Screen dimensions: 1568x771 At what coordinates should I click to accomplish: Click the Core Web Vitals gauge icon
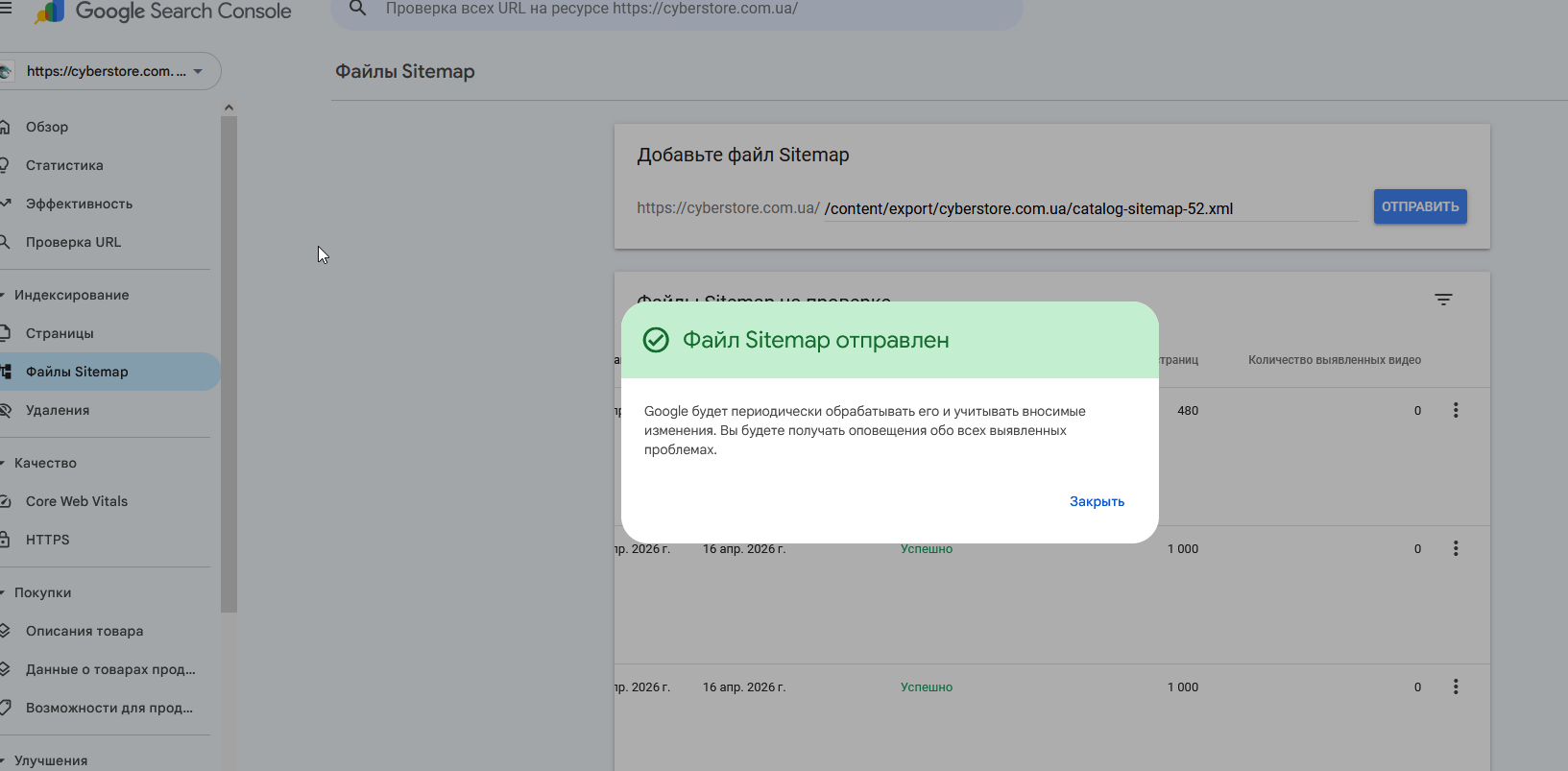[x=5, y=501]
